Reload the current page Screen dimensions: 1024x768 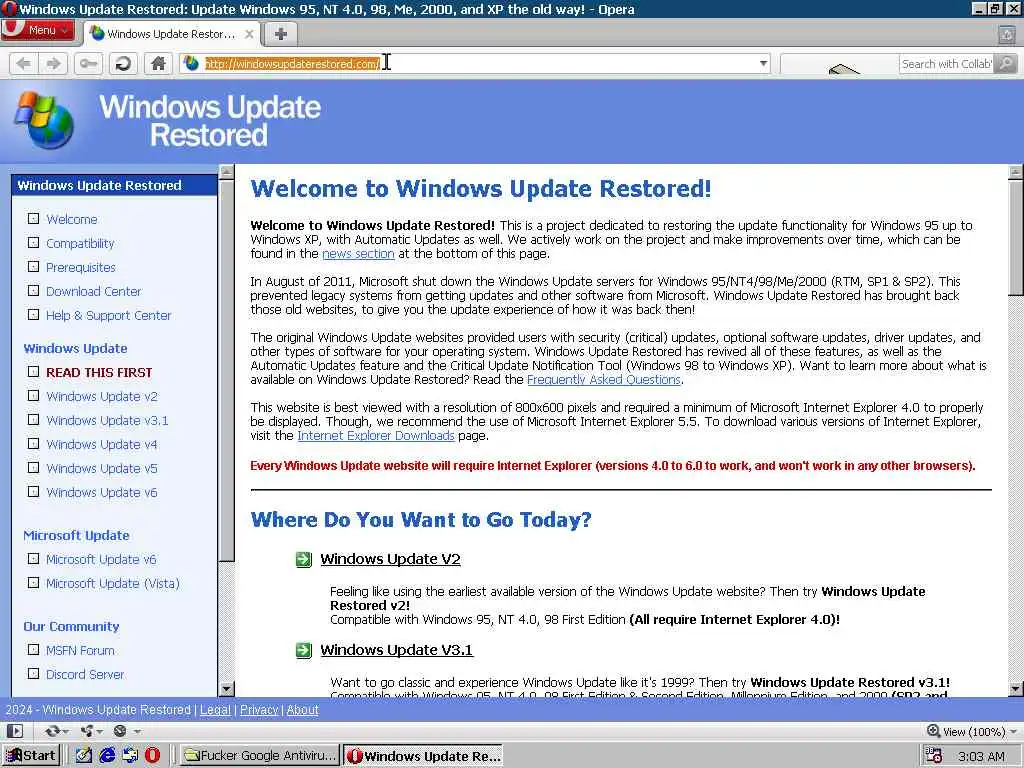point(123,63)
